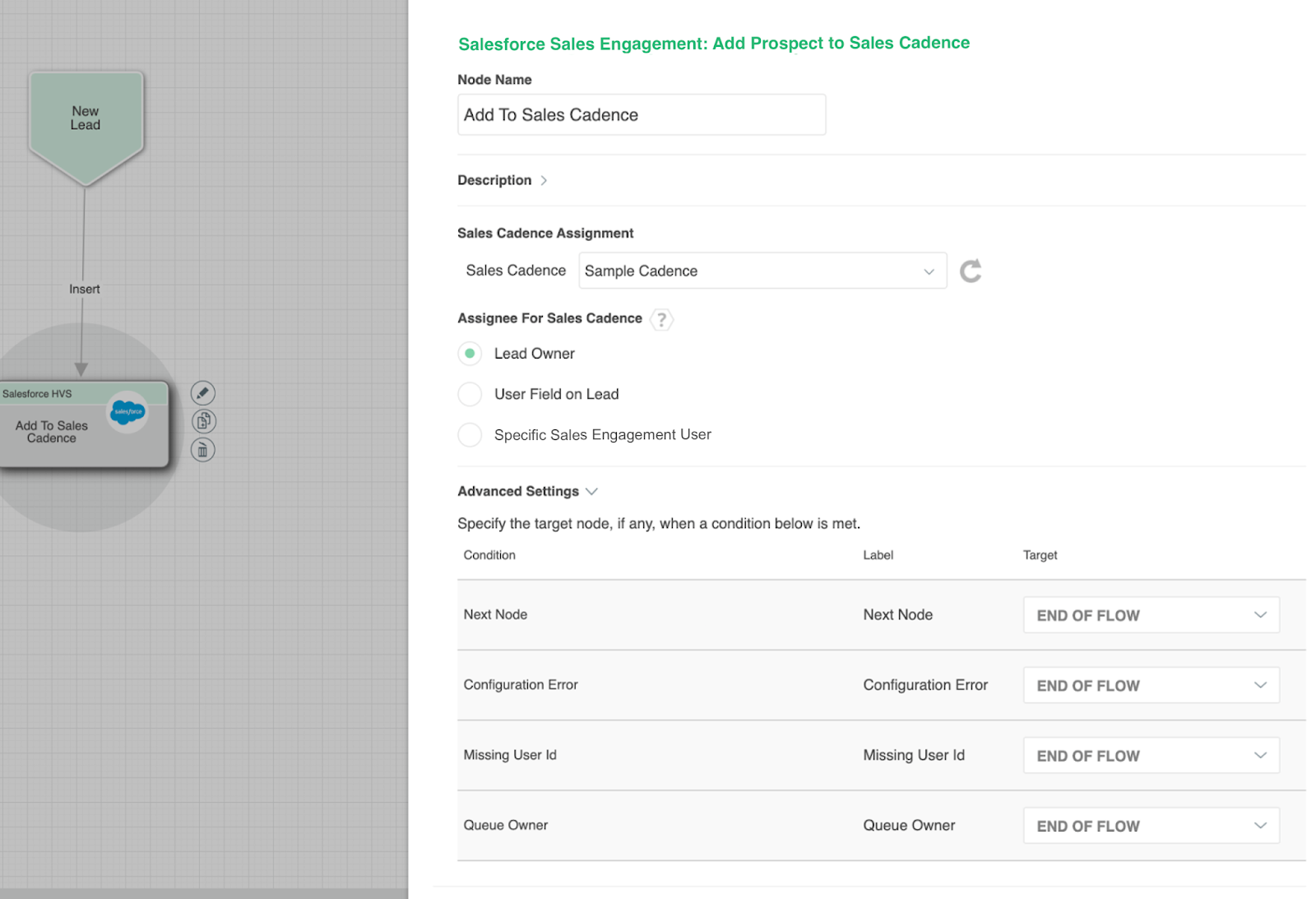Open the Sales Cadence dropdown

click(x=762, y=271)
